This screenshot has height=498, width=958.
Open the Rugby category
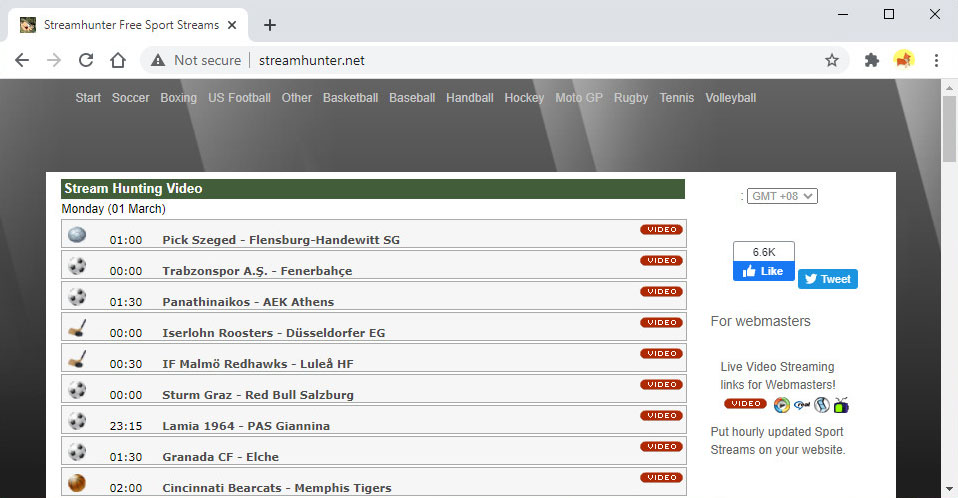click(x=631, y=98)
